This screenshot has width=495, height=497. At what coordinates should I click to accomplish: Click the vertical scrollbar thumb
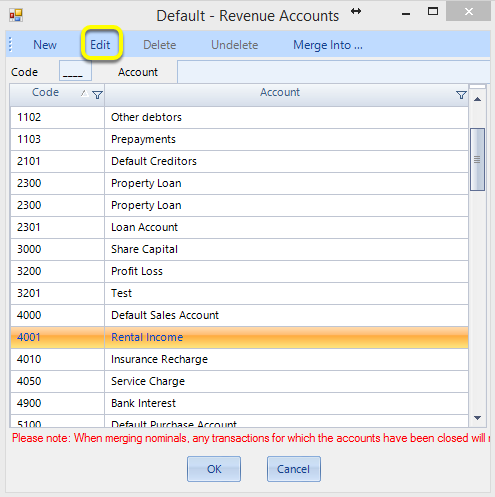[477, 159]
